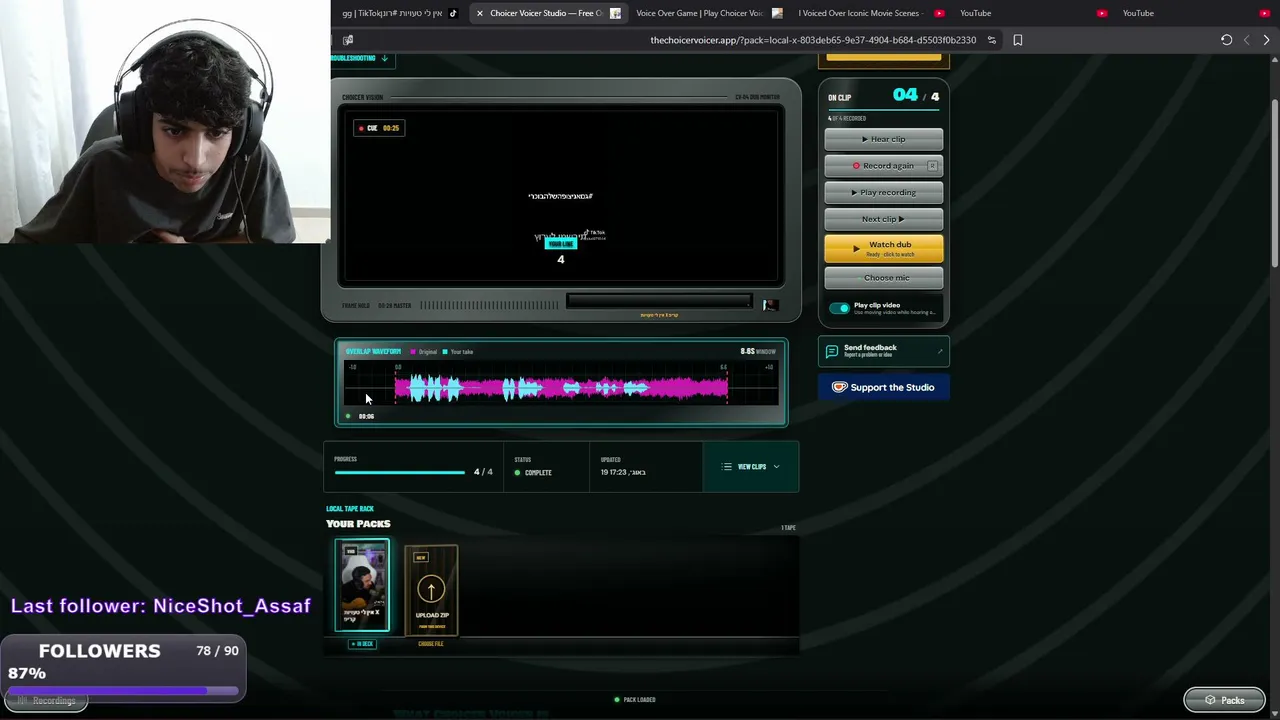Open site settings icon beside URL
1280x720 pixels.
point(992,40)
